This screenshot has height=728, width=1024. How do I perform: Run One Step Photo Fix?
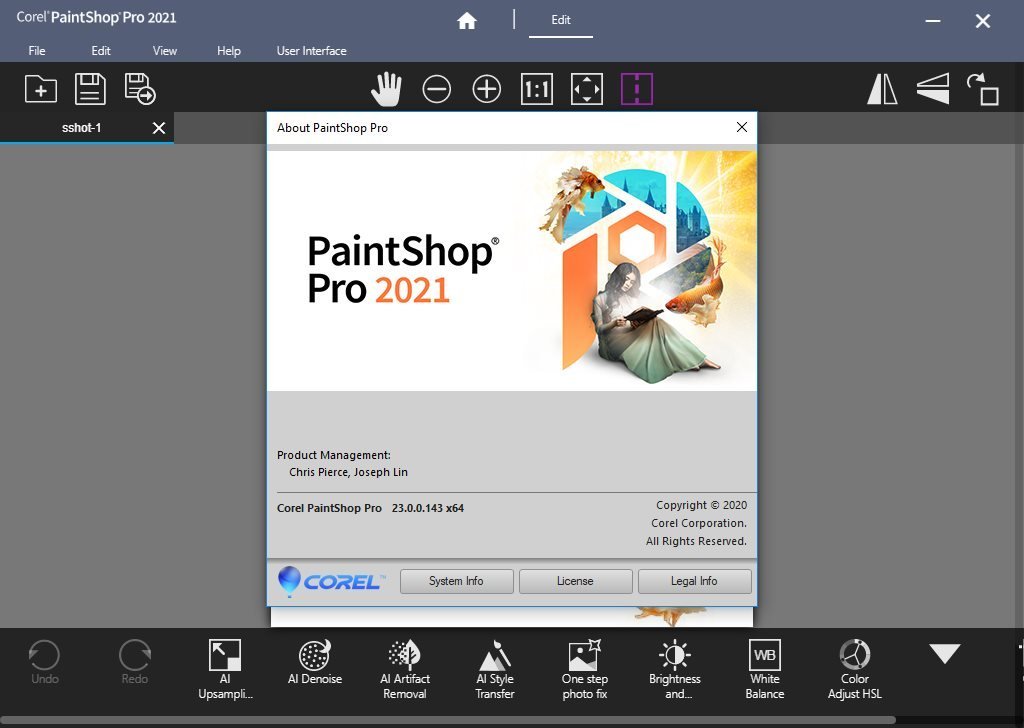click(584, 662)
